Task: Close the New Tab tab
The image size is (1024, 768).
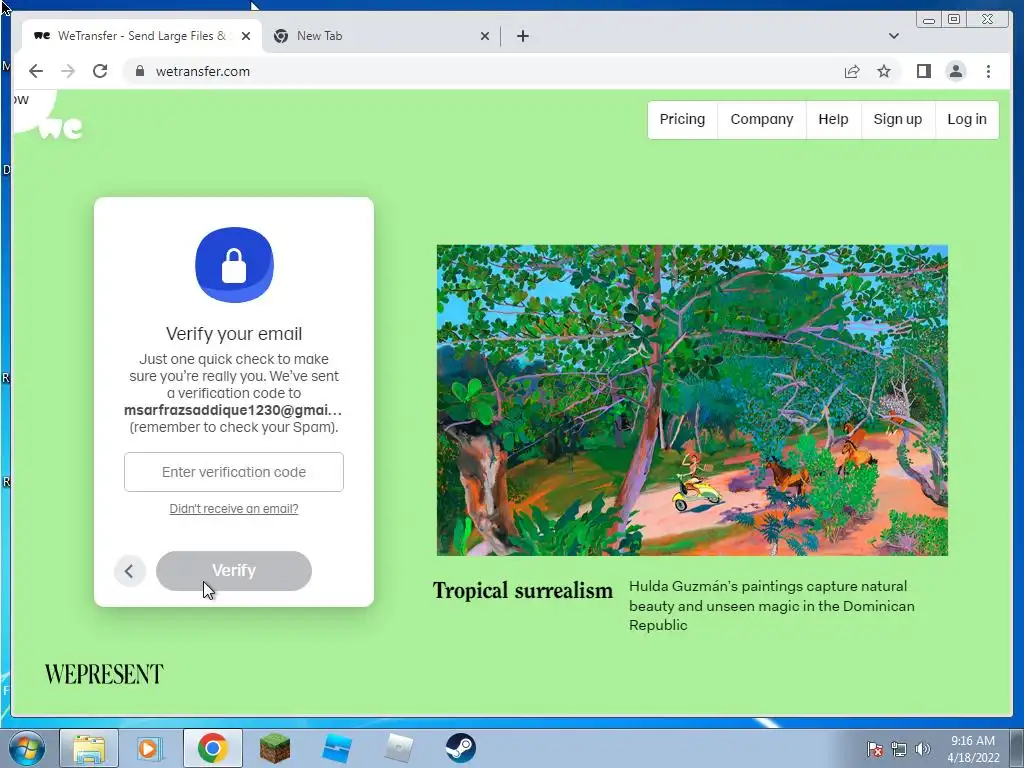Action: [x=485, y=36]
